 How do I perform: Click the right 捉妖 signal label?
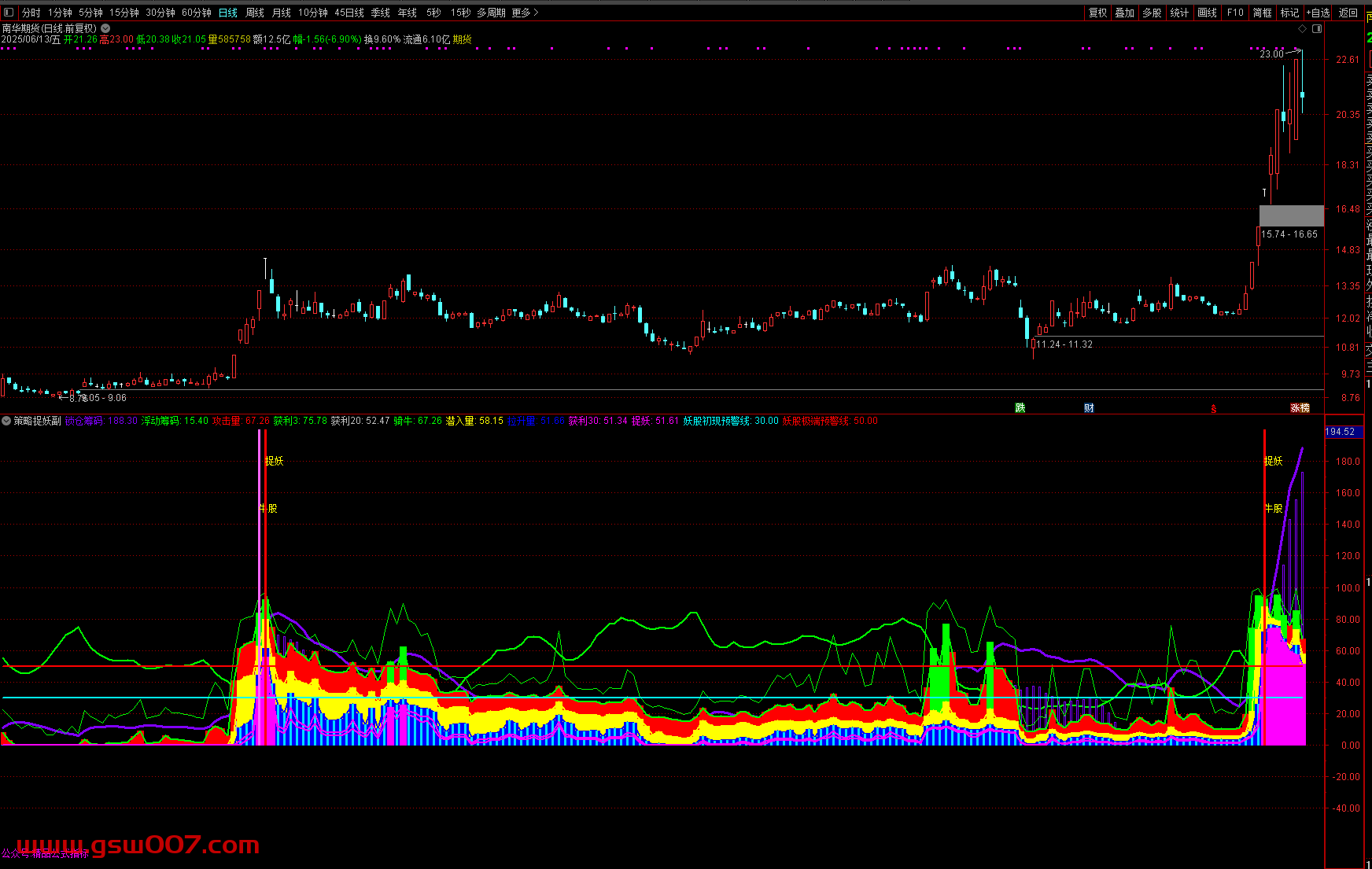pyautogui.click(x=1274, y=461)
